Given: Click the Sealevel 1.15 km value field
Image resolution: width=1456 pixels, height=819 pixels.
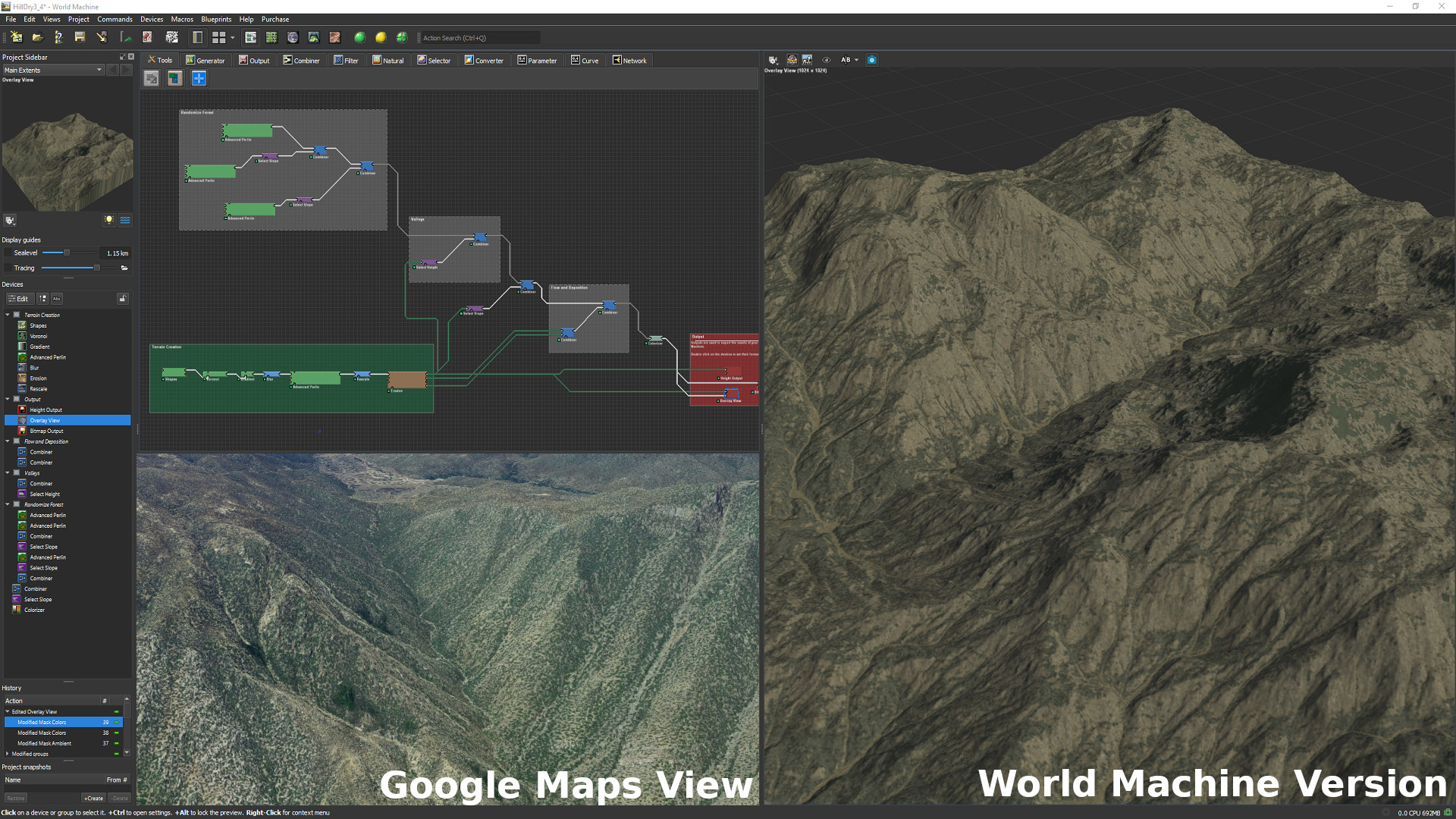Looking at the screenshot, I should [x=117, y=253].
